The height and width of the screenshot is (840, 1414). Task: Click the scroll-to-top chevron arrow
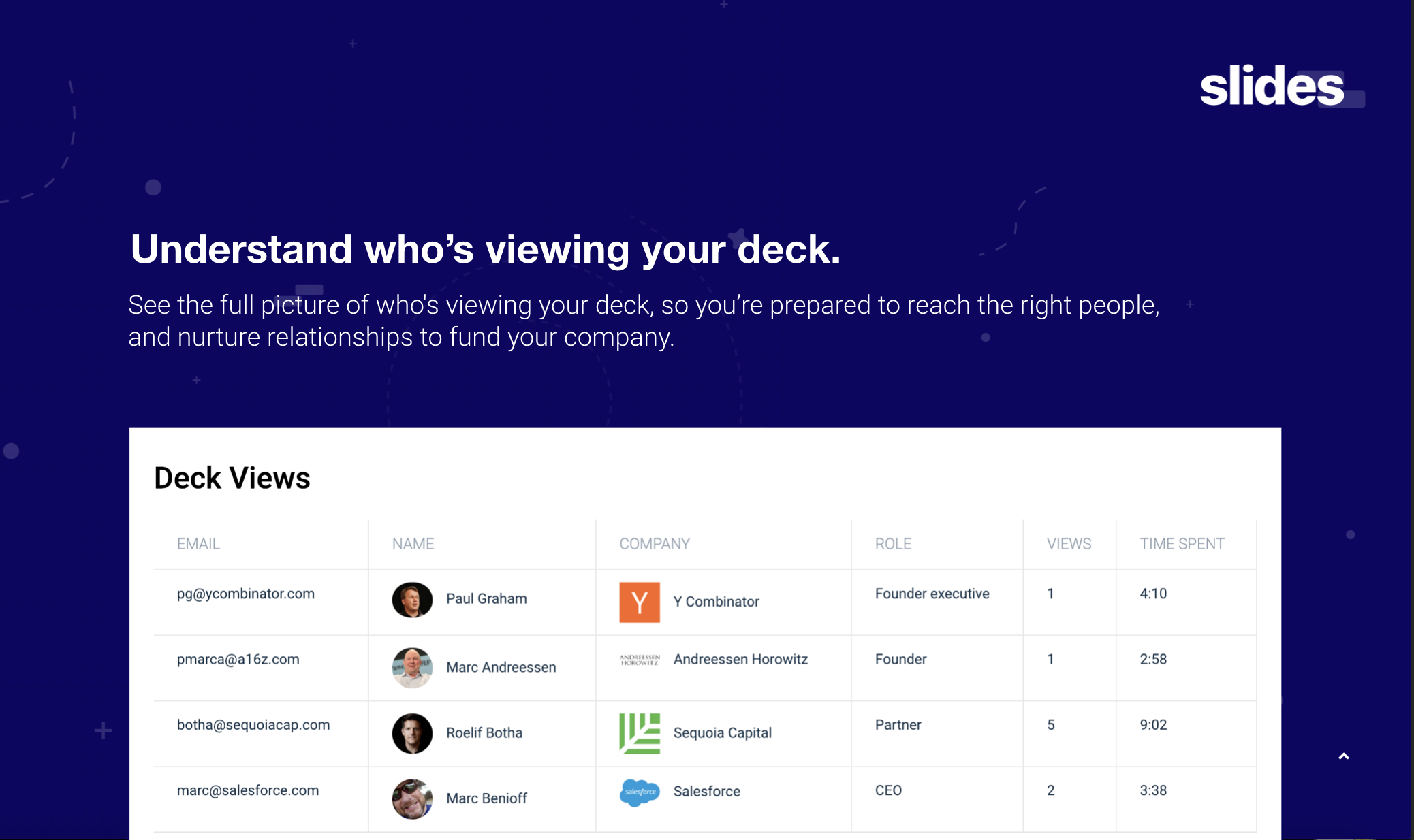(x=1344, y=756)
